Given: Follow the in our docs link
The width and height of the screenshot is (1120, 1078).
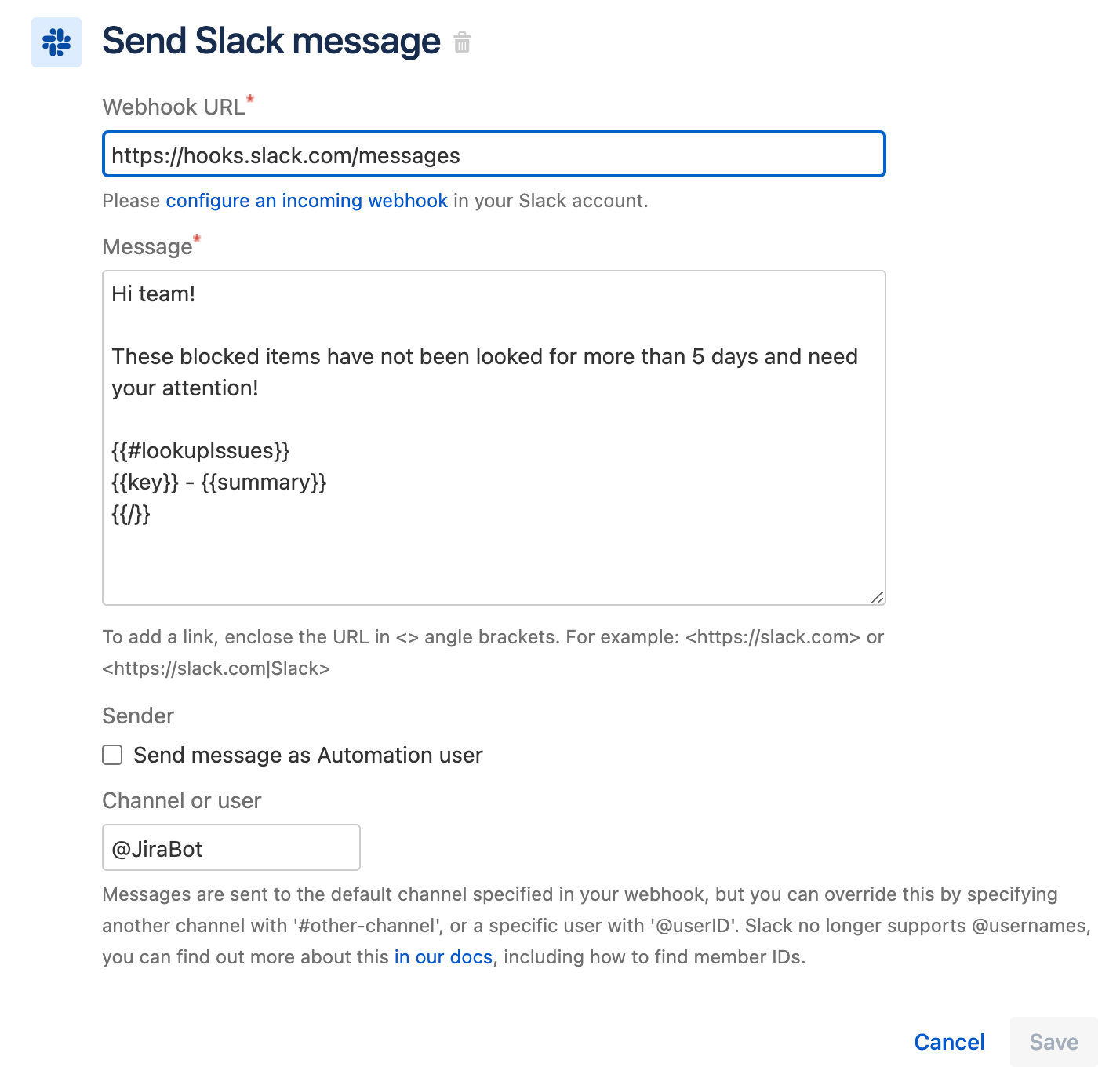Looking at the screenshot, I should (x=443, y=956).
